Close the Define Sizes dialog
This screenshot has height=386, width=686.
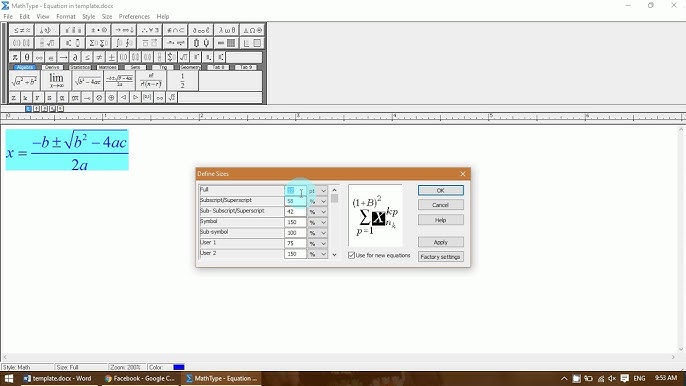pyautogui.click(x=463, y=174)
